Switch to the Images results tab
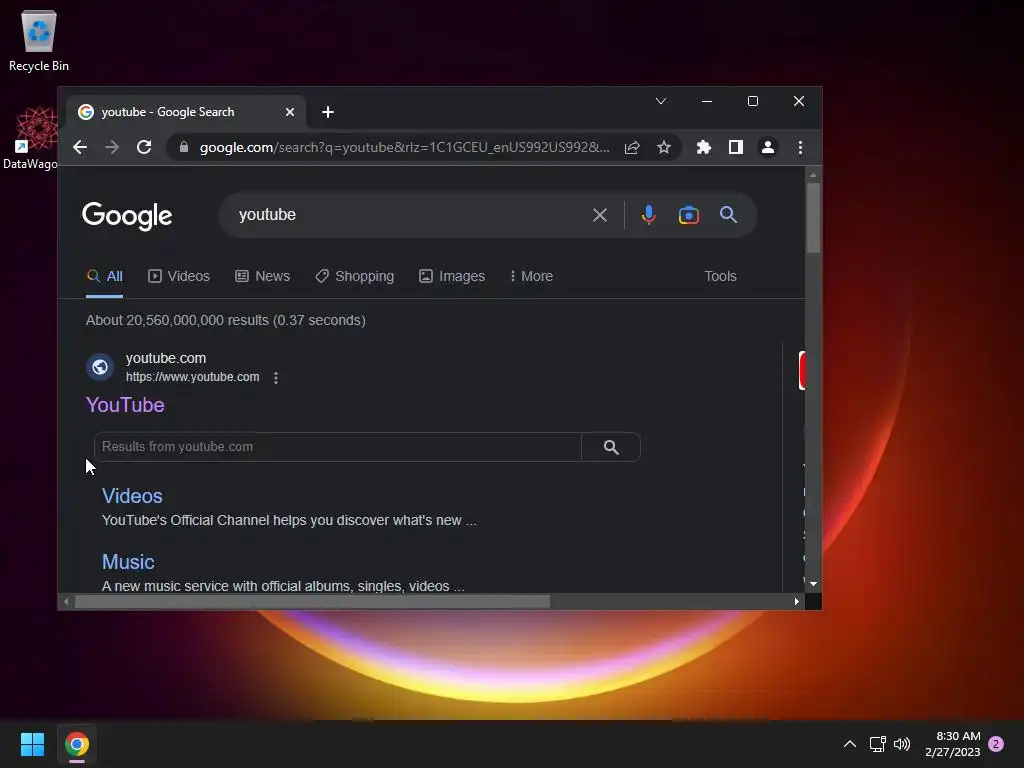The width and height of the screenshot is (1024, 768). pyautogui.click(x=452, y=276)
